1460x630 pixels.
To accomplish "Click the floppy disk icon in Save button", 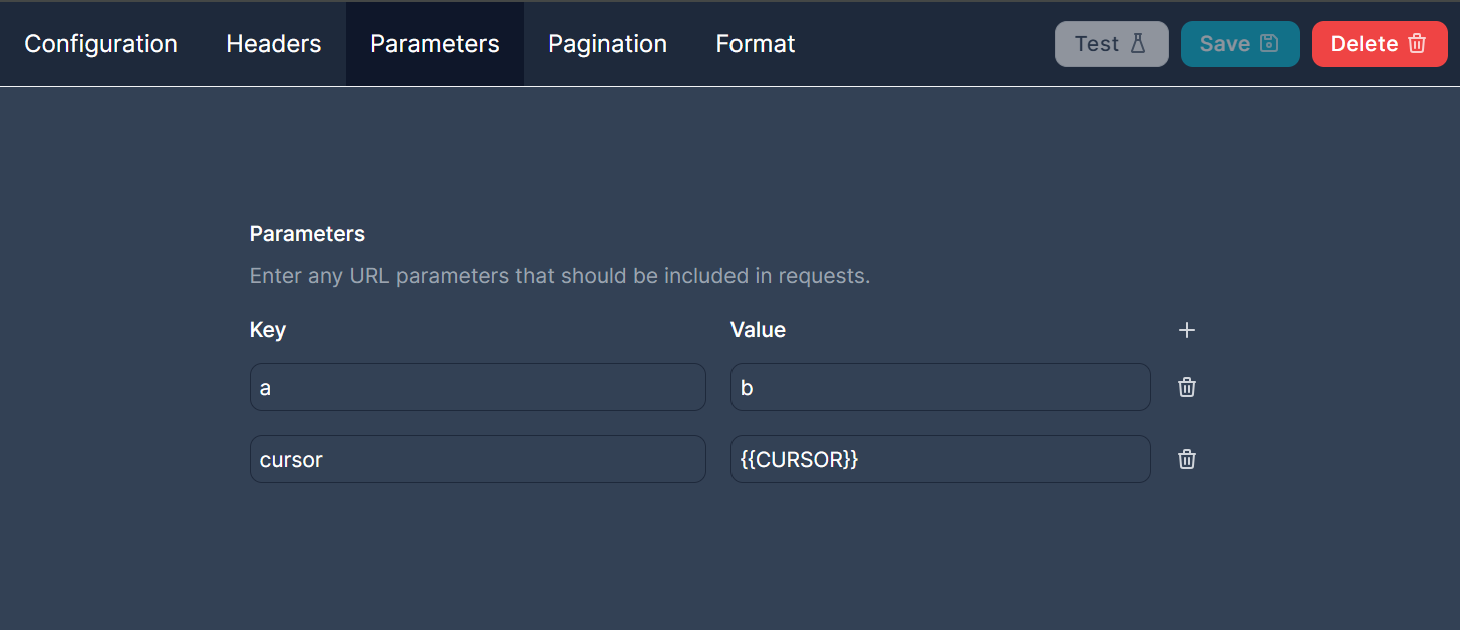I will pos(1269,44).
